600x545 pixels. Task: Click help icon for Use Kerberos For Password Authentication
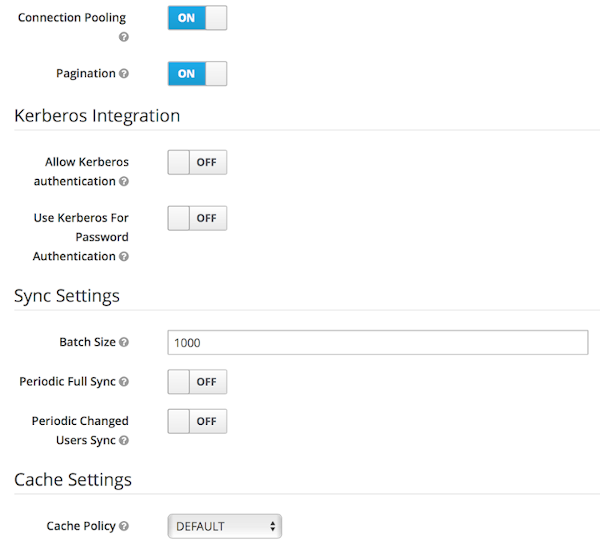click(x=124, y=256)
